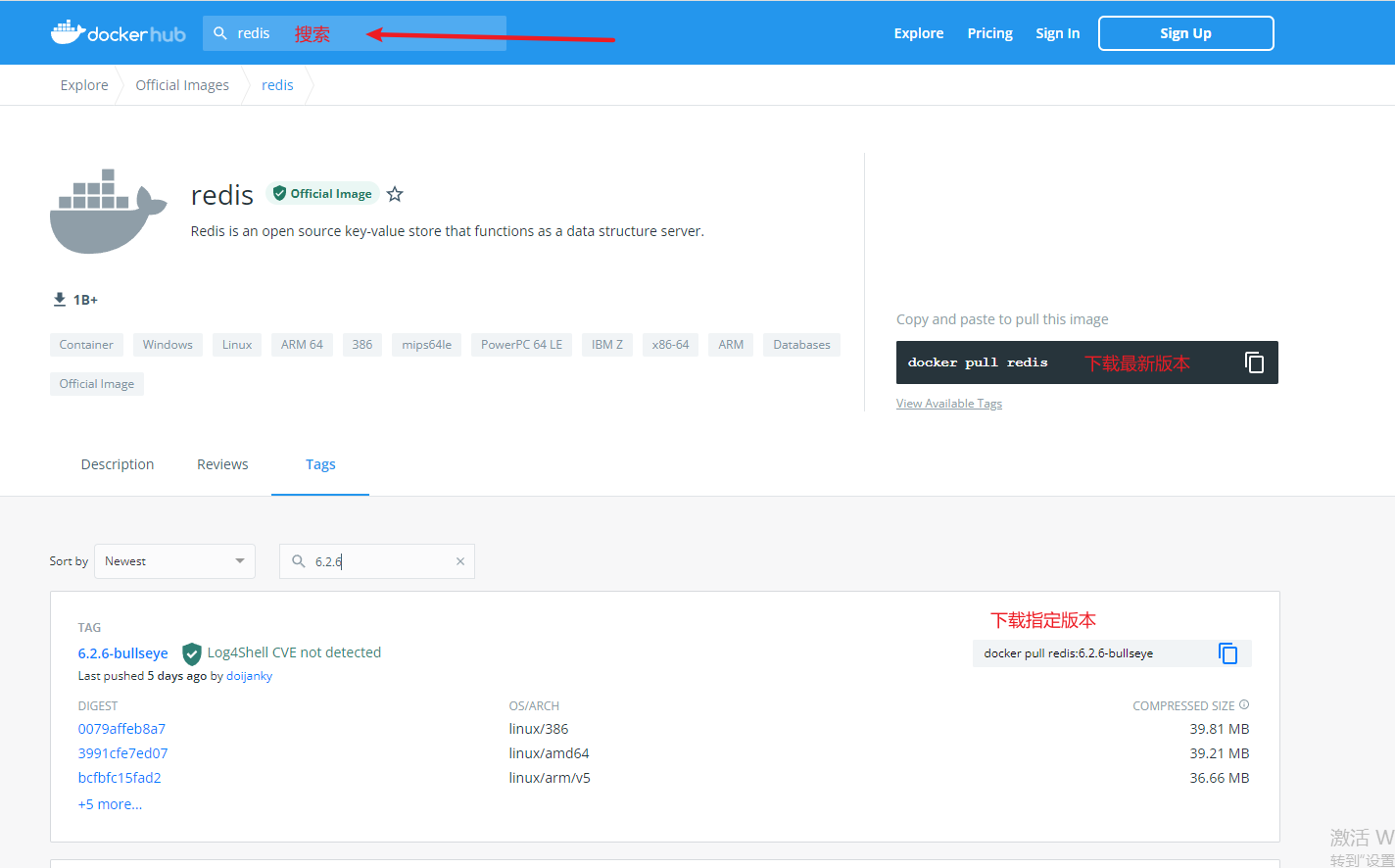Screen dimensions: 1395x868
Task: Click the ARM architecture chip
Action: [x=731, y=345]
